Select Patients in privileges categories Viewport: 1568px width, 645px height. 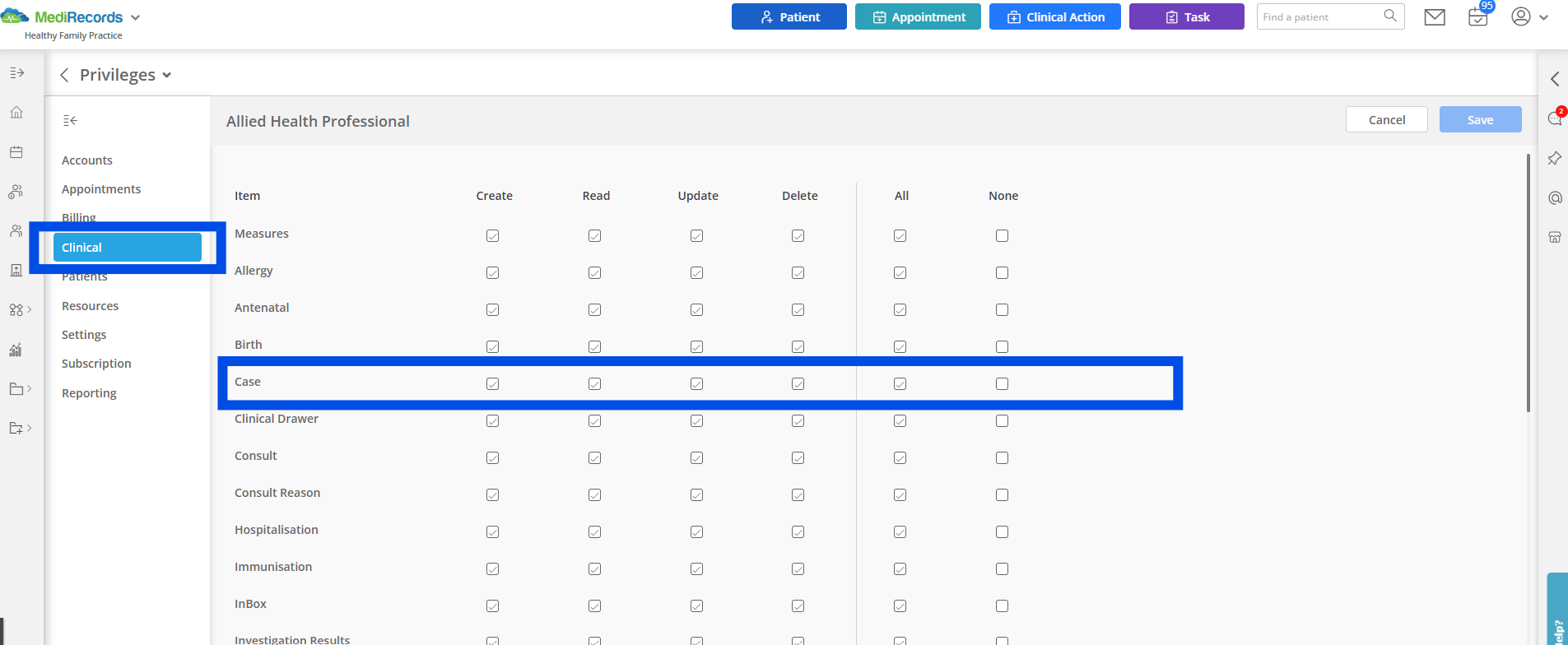click(85, 277)
